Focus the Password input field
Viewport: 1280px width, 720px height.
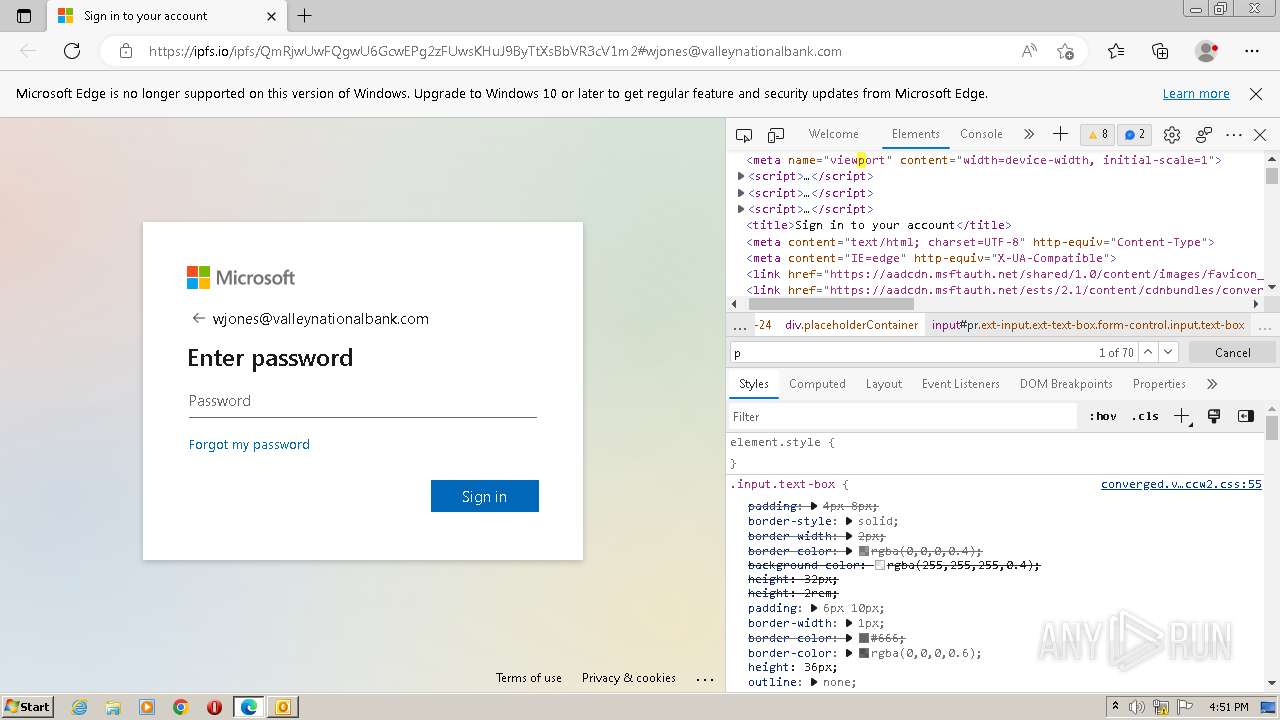362,401
